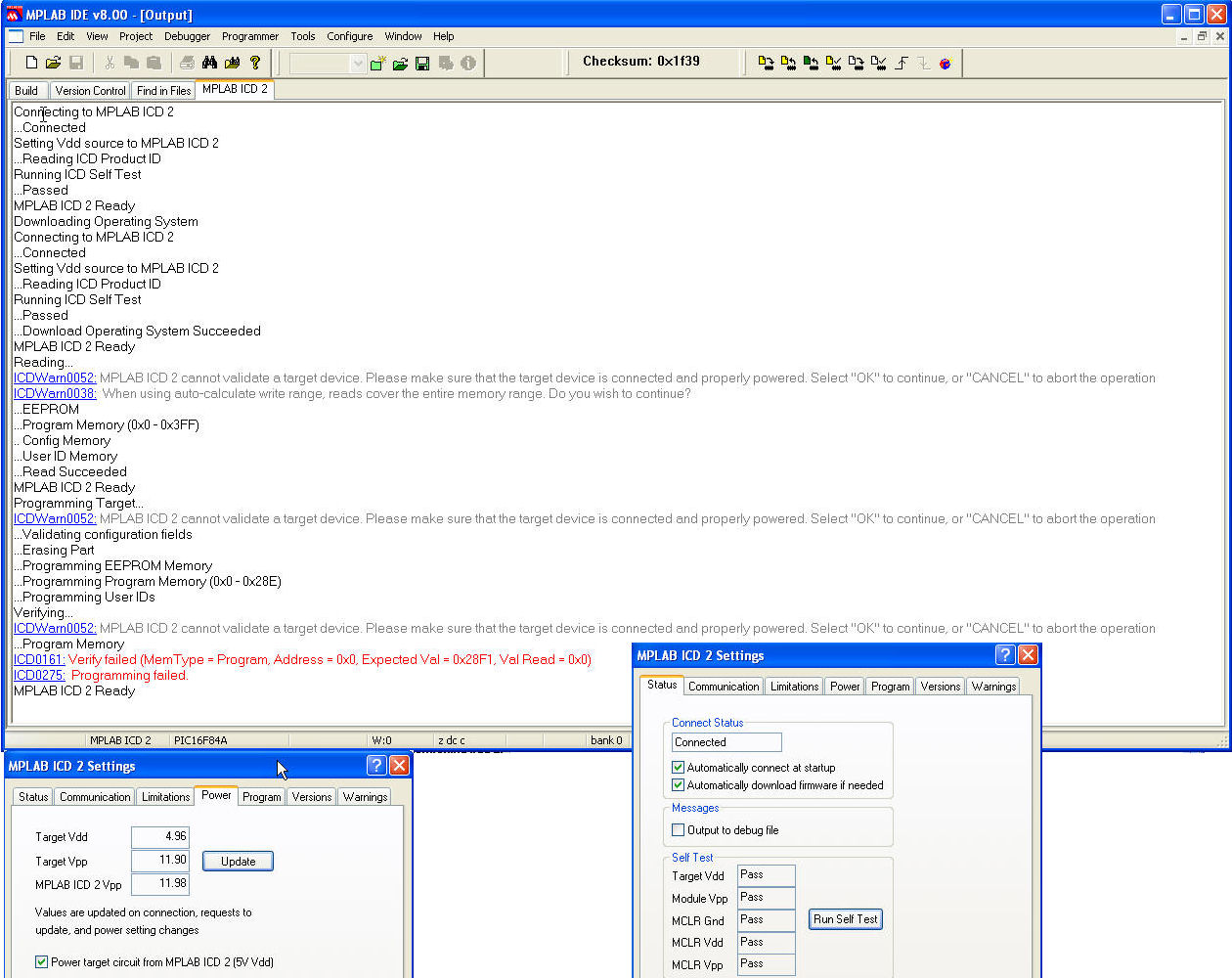Click the Hold in Reset icon

(923, 63)
